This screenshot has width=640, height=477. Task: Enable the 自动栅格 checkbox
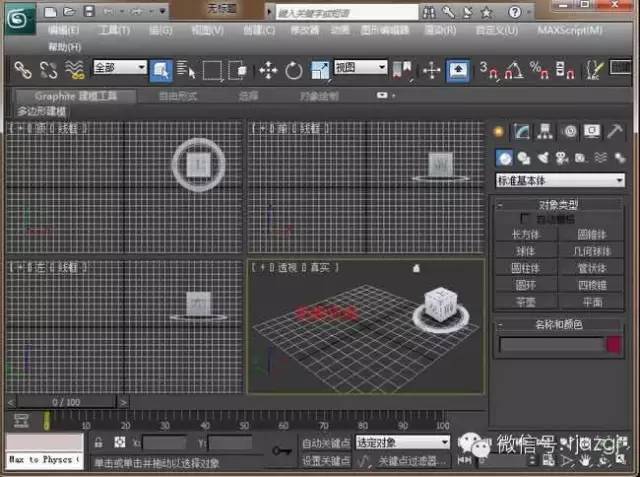(x=526, y=218)
